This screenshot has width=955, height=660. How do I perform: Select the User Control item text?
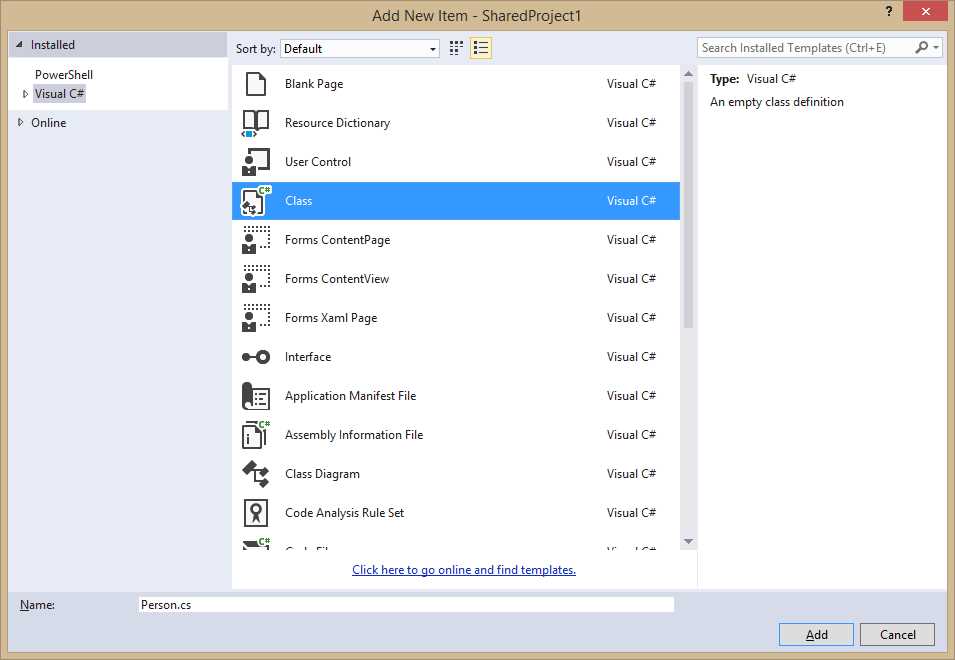(x=318, y=162)
